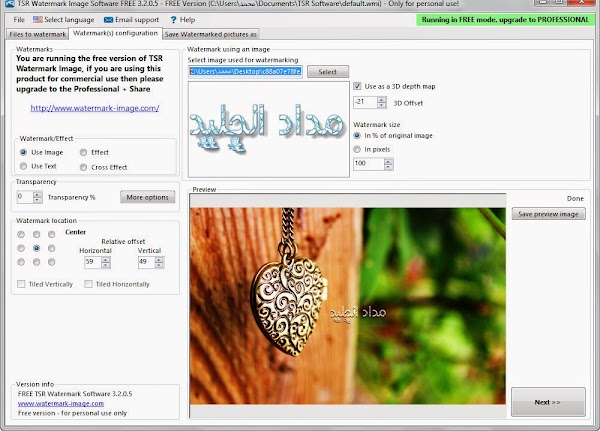Open www.watermark-image.com link in Version info
The image size is (600, 431).
click(61, 403)
